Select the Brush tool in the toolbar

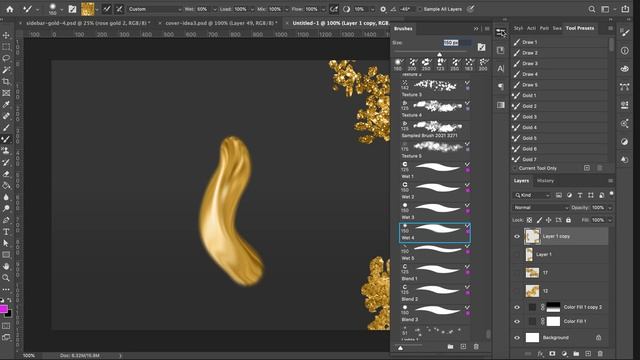[6, 128]
